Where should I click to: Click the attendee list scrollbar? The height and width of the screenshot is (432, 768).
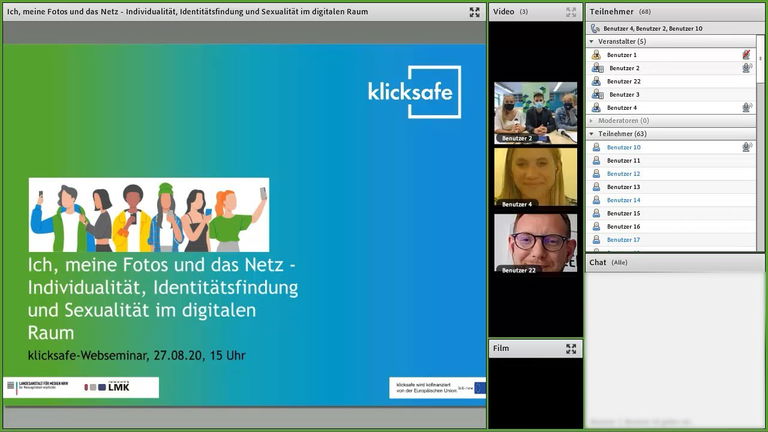760,150
